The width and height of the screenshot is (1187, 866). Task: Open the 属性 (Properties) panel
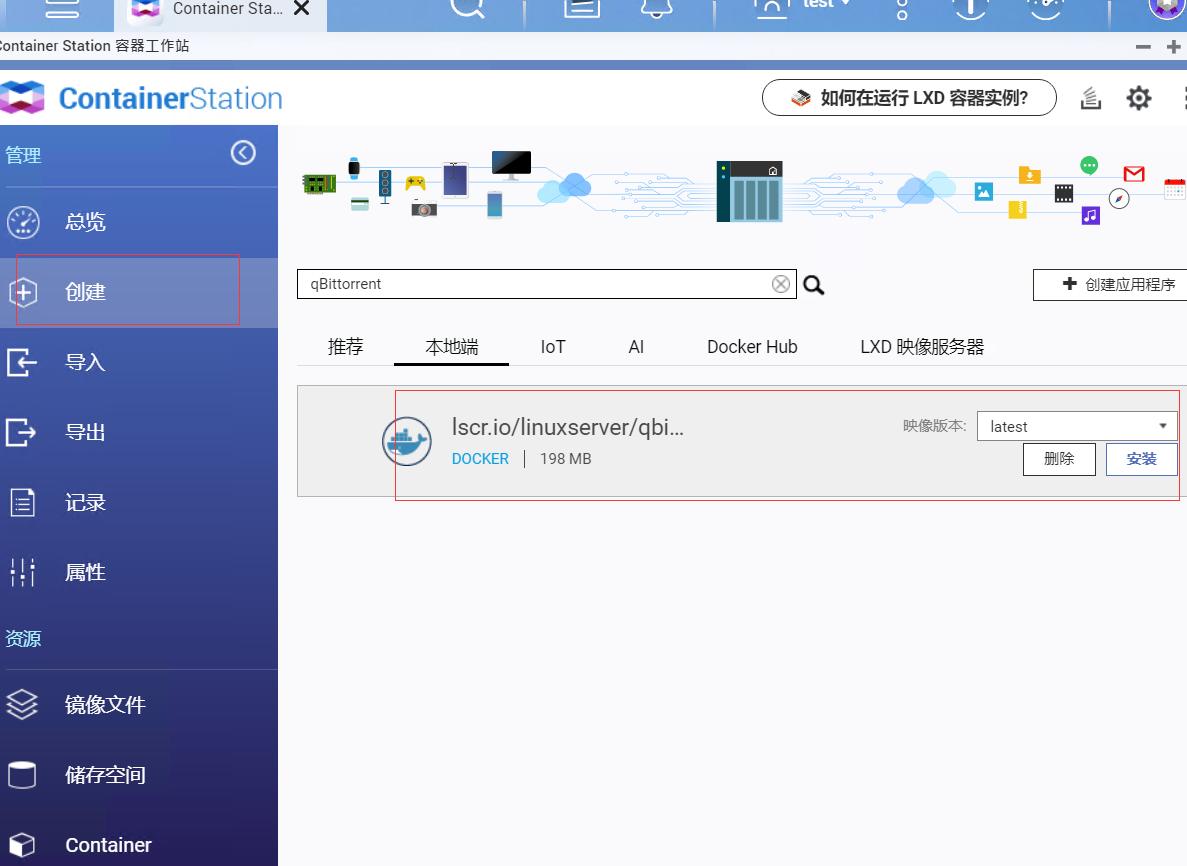pos(84,572)
